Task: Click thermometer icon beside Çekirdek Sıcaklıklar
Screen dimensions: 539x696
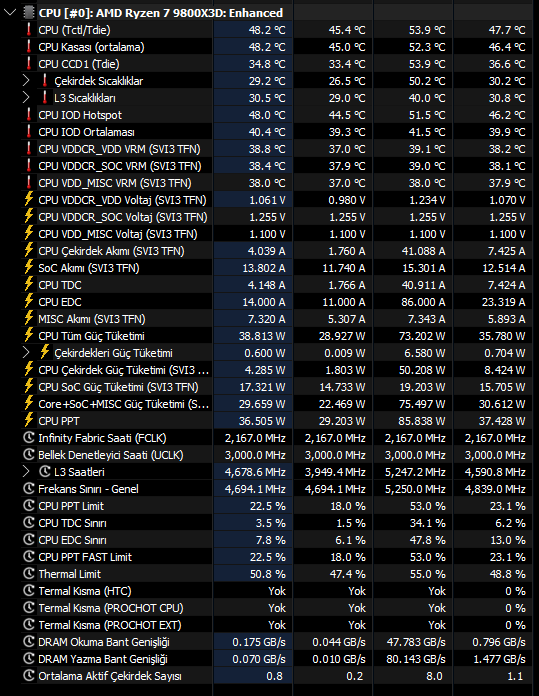Action: pos(44,81)
